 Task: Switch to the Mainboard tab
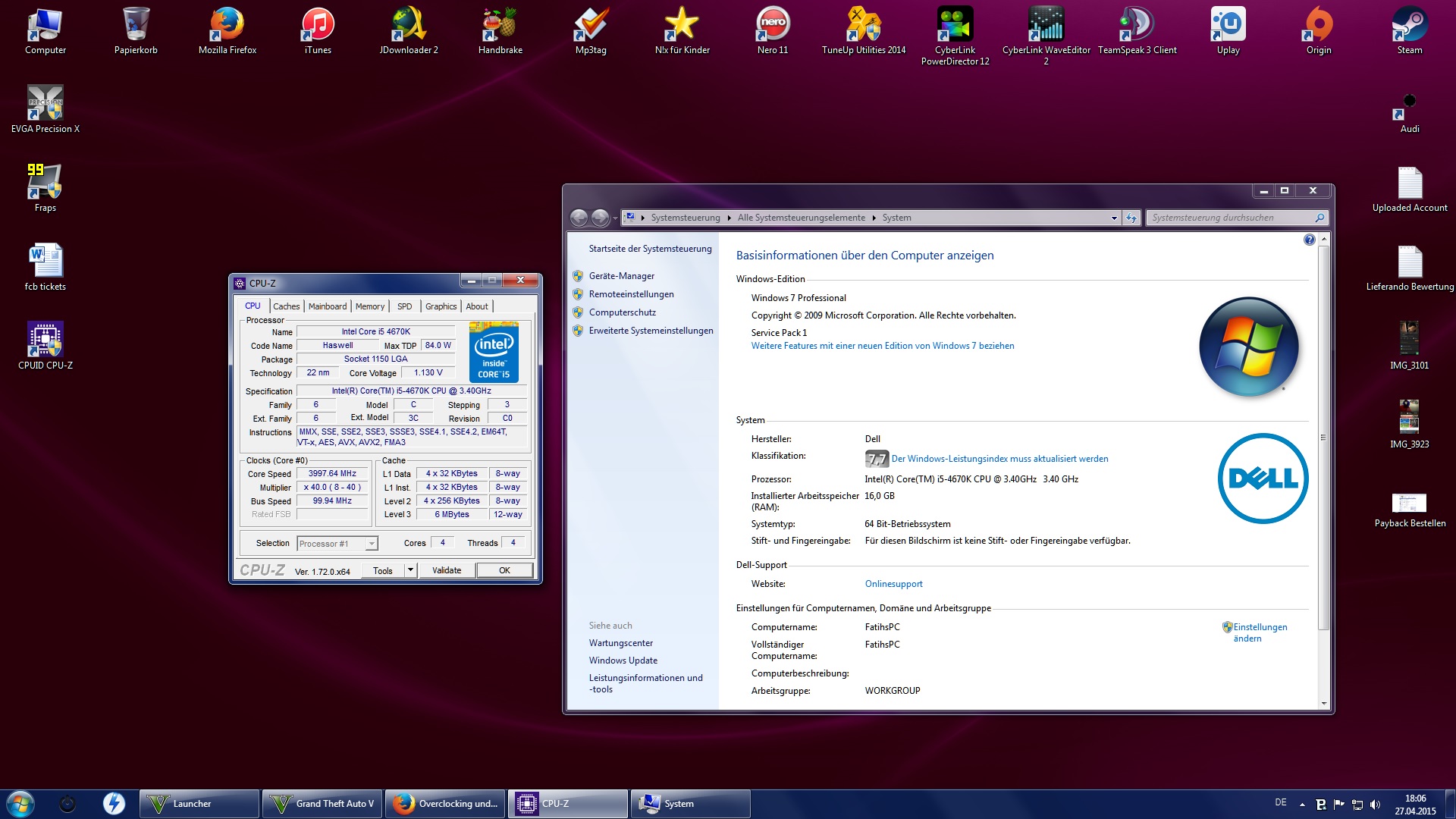[327, 306]
